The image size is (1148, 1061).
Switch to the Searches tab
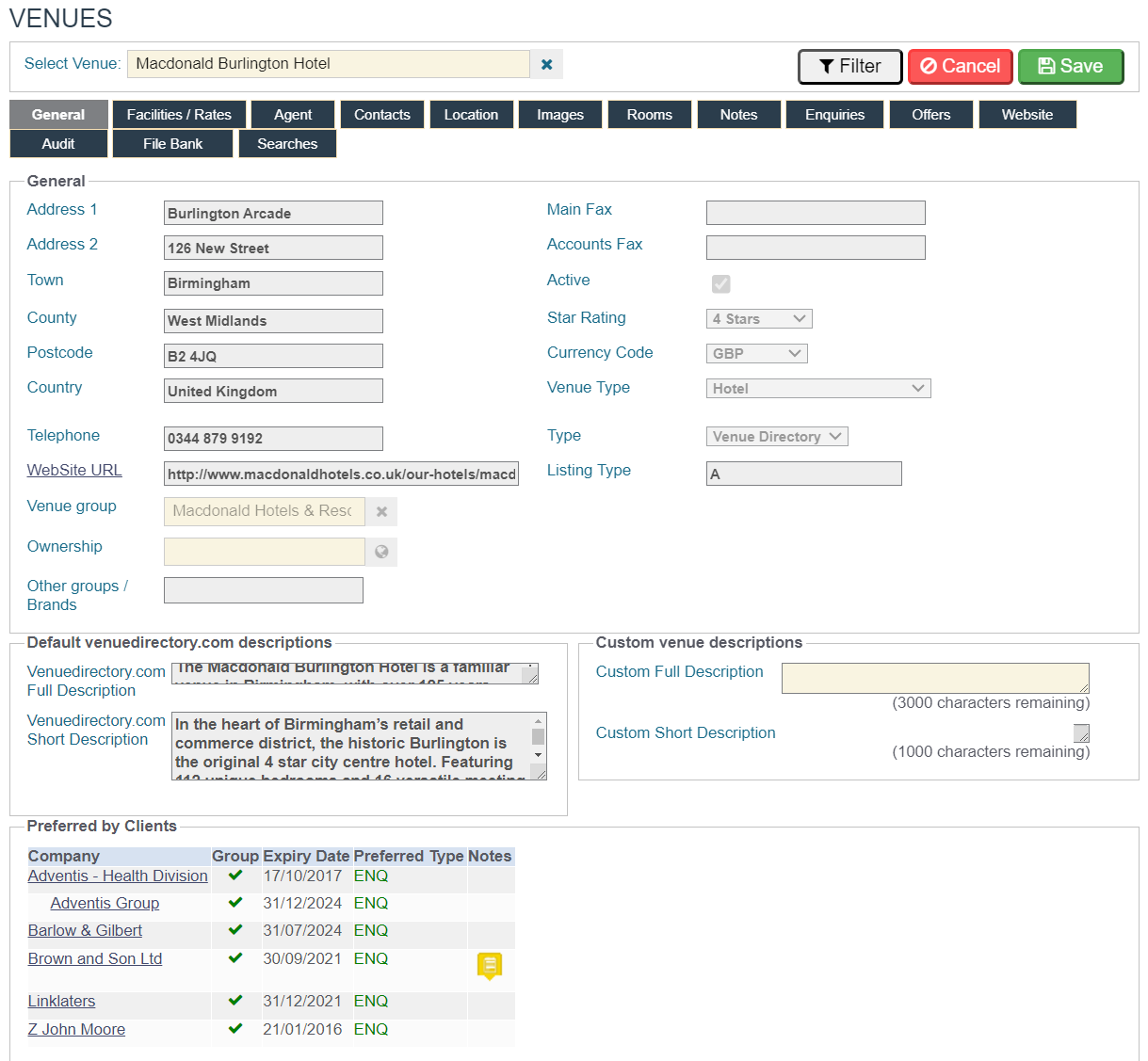287,144
